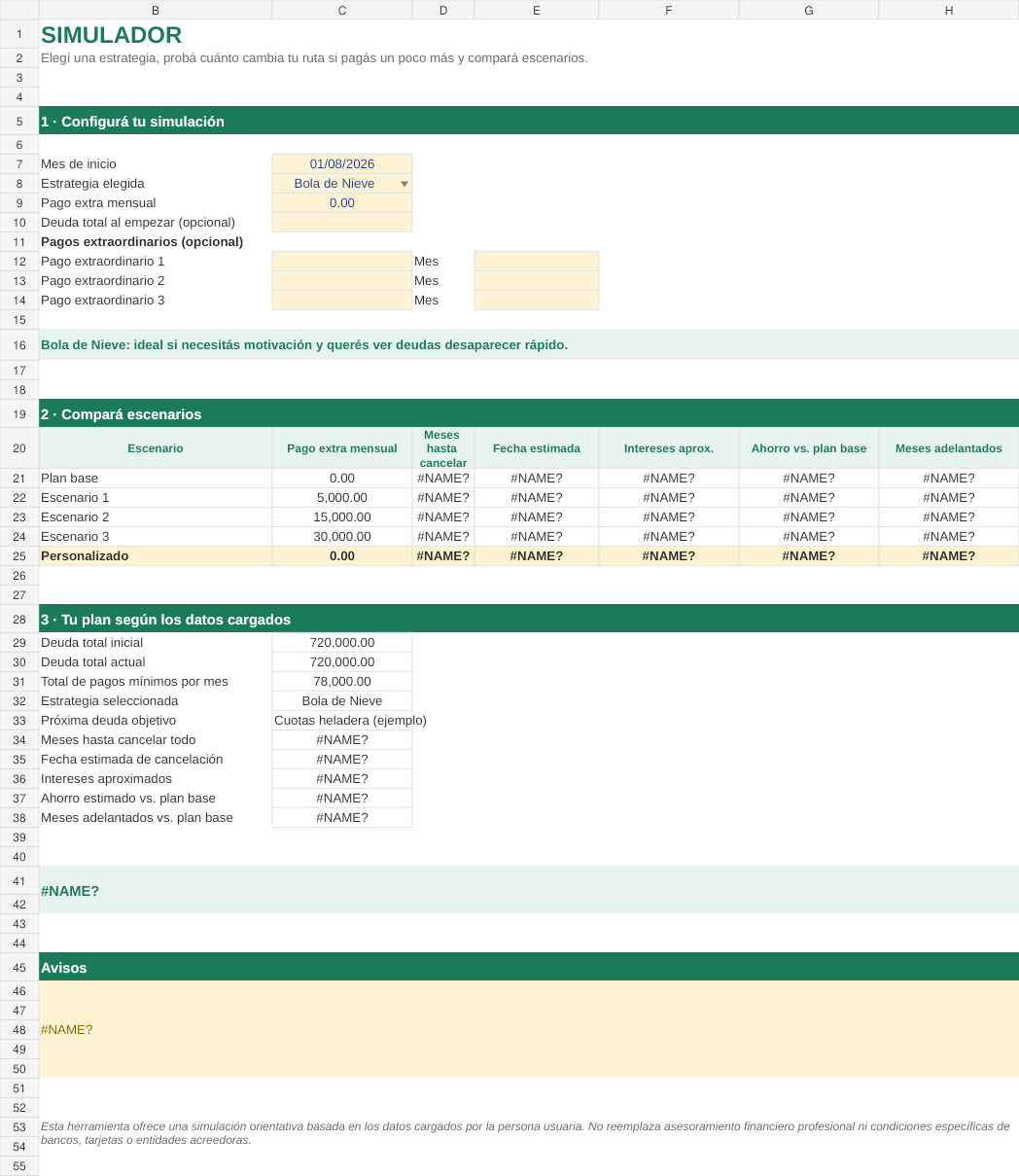
Task: Click the Pago extraordinario 3 amount cell
Action: pyautogui.click(x=342, y=301)
